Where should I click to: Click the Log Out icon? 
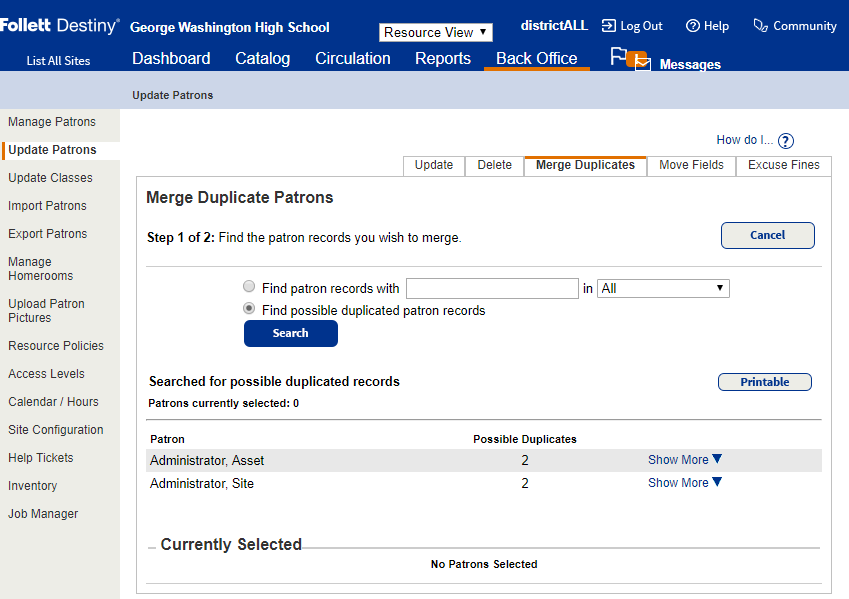point(608,26)
